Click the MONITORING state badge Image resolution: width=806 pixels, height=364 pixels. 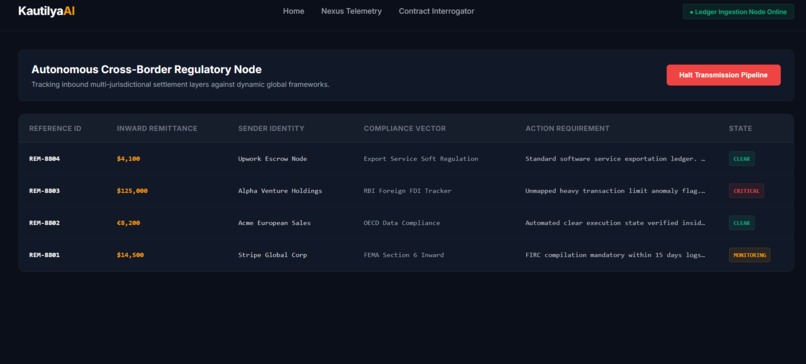tap(749, 255)
